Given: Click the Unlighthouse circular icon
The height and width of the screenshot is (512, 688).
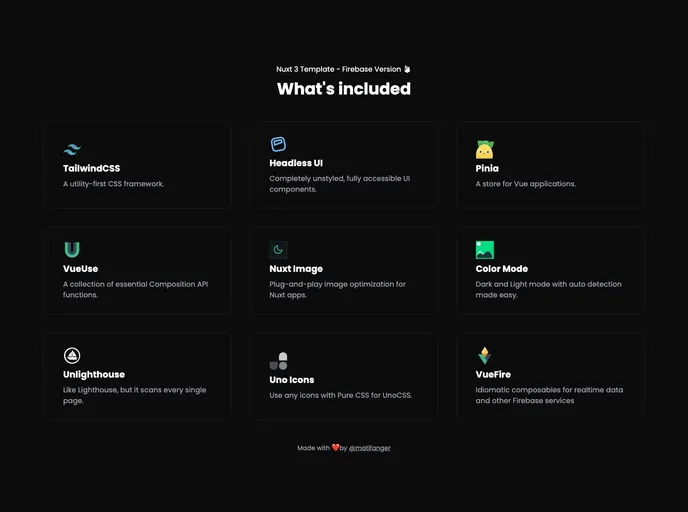Looking at the screenshot, I should pos(72,355).
